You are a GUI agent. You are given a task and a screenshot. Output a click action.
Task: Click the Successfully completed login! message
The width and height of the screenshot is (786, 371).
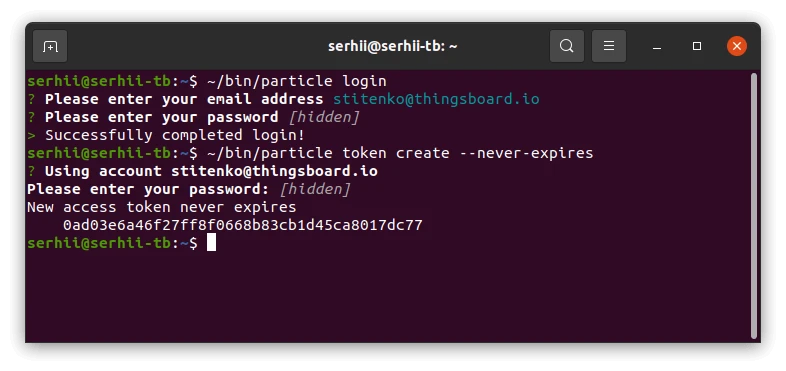pyautogui.click(x=175, y=135)
